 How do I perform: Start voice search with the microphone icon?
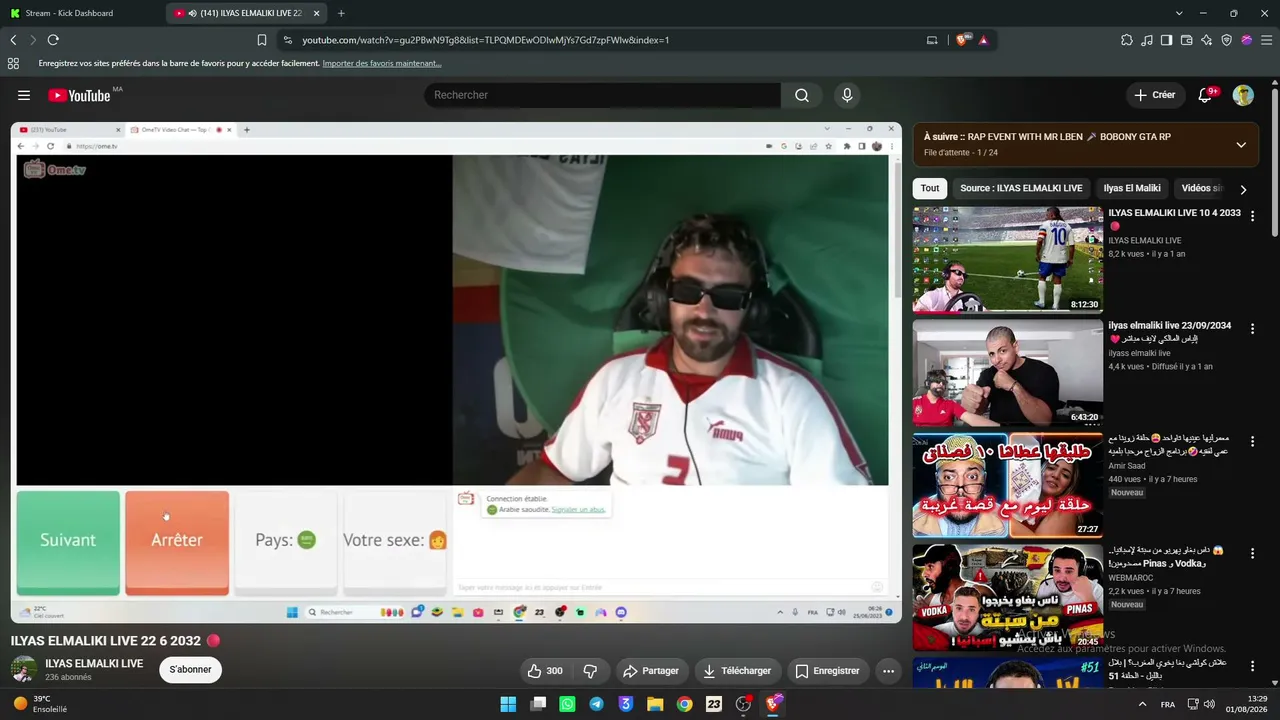[x=847, y=95]
